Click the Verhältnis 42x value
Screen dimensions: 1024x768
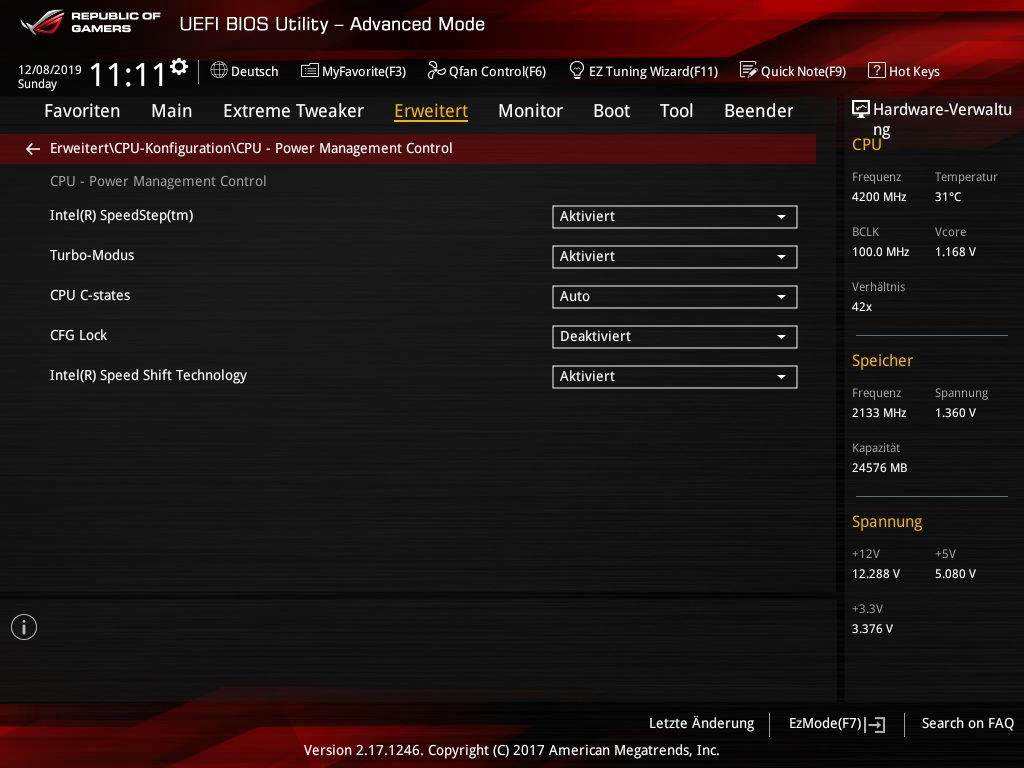tap(862, 306)
